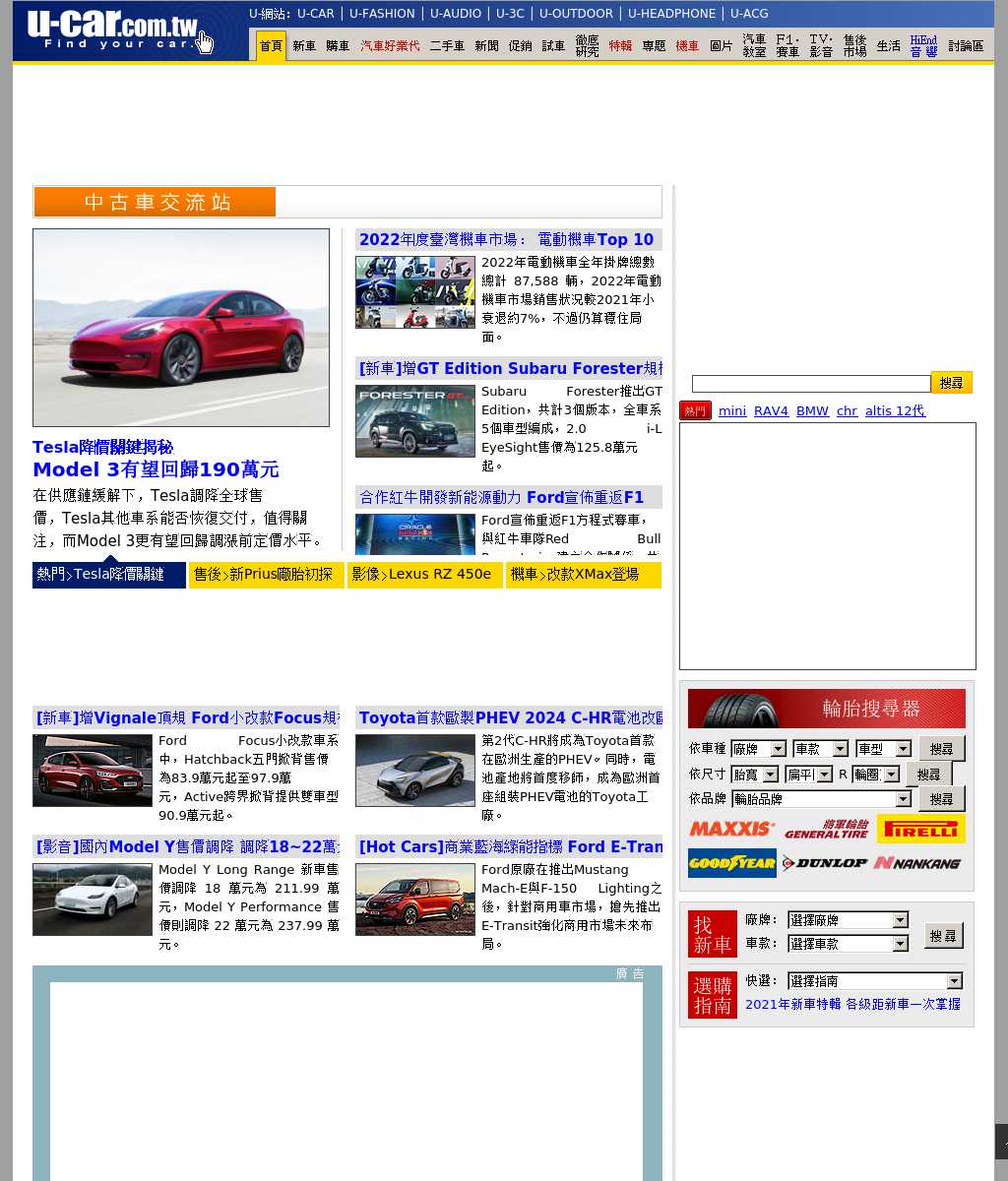The image size is (1008, 1181).
Task: Expand the 廠牌 dropdown in tire search
Action: click(758, 749)
